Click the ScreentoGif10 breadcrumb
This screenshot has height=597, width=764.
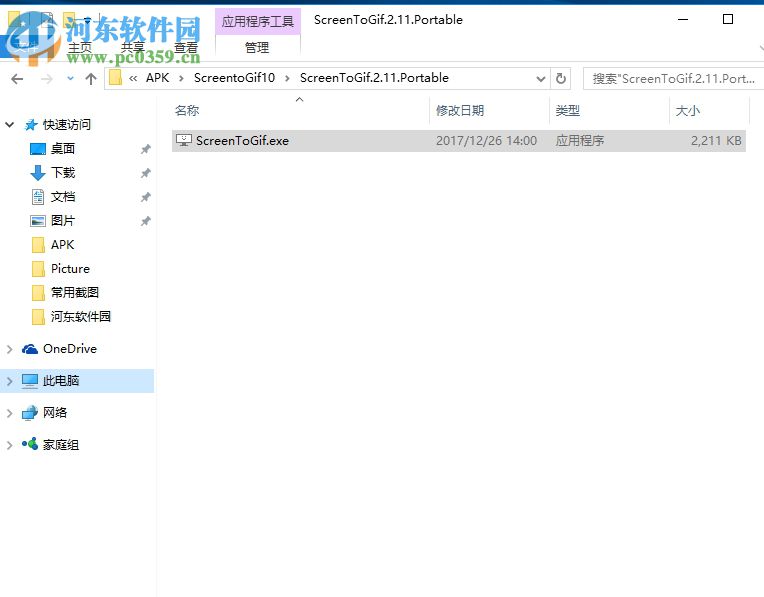tap(234, 78)
